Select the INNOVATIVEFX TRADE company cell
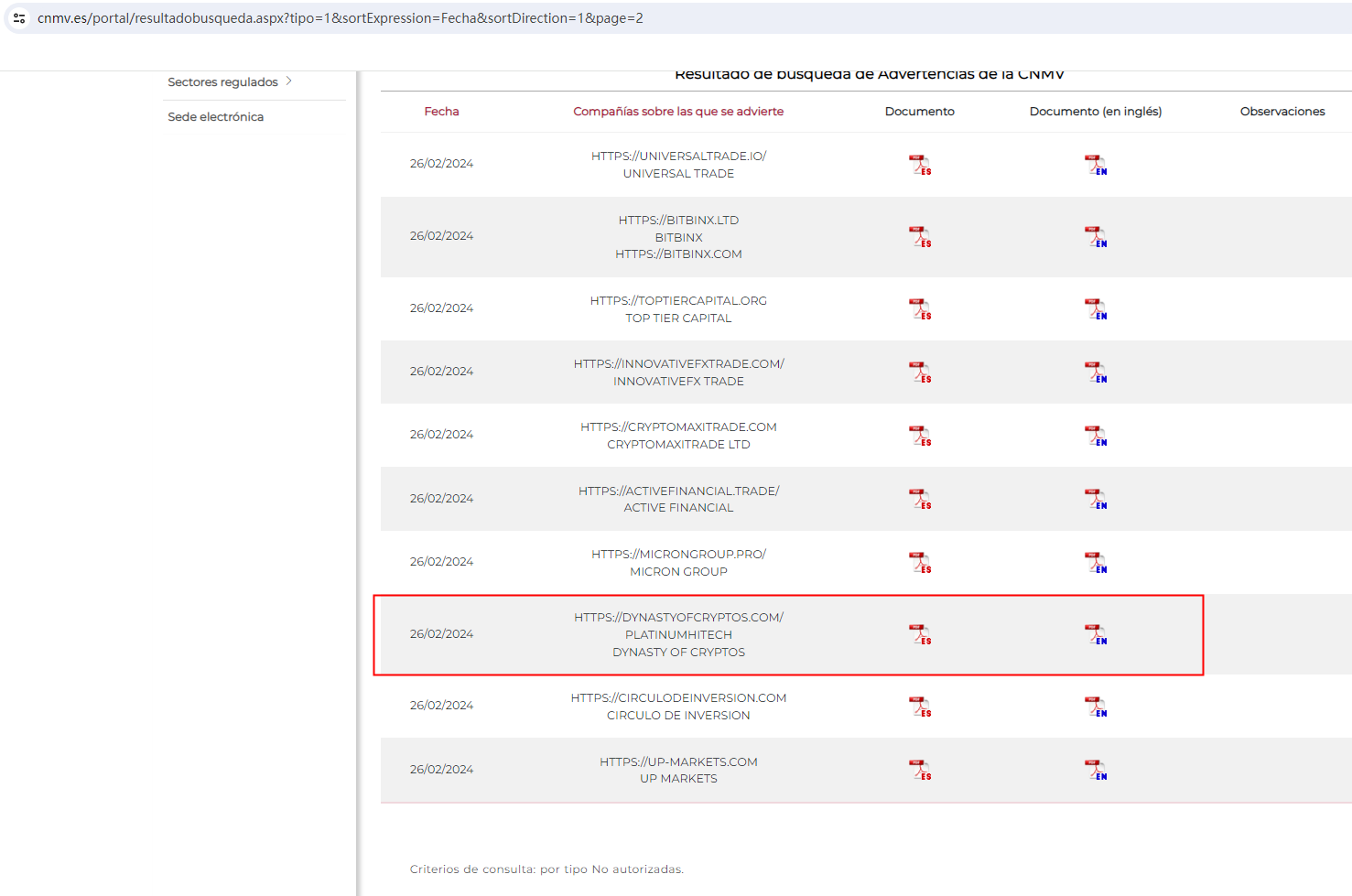Viewport: 1352px width, 896px height. [x=678, y=372]
